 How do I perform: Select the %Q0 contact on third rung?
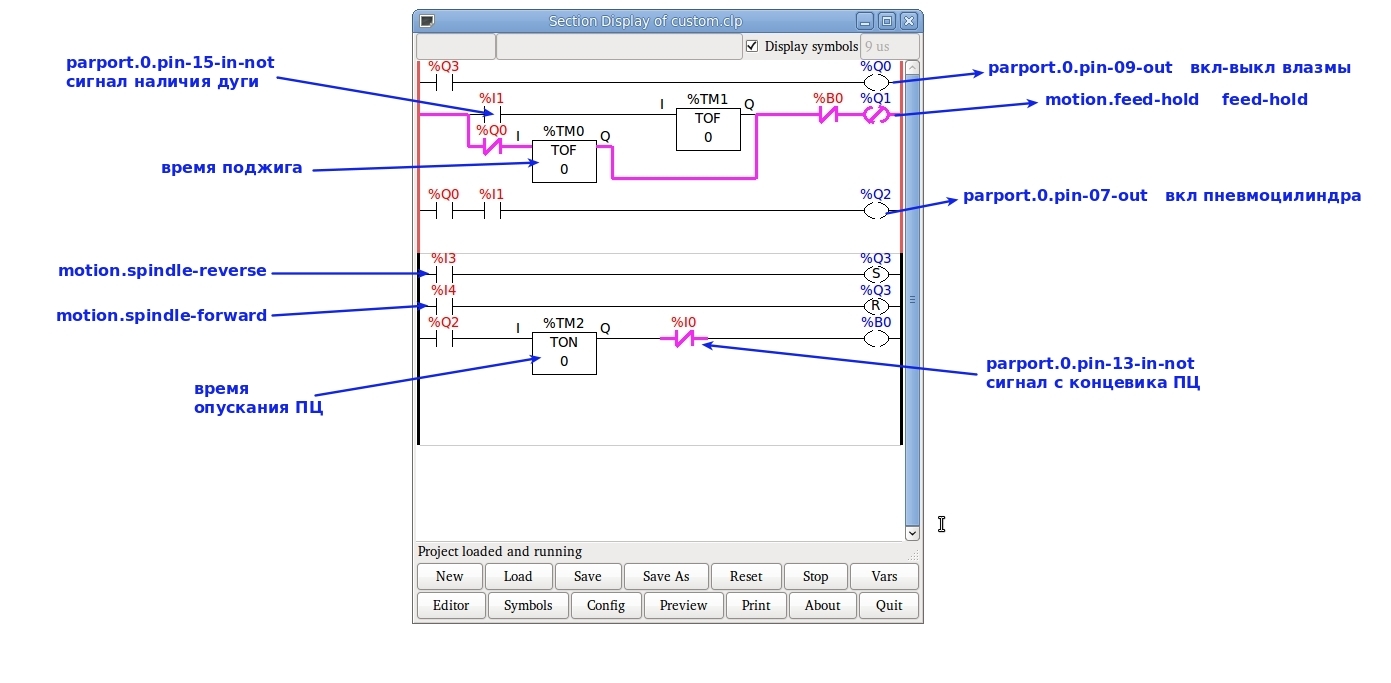click(444, 210)
